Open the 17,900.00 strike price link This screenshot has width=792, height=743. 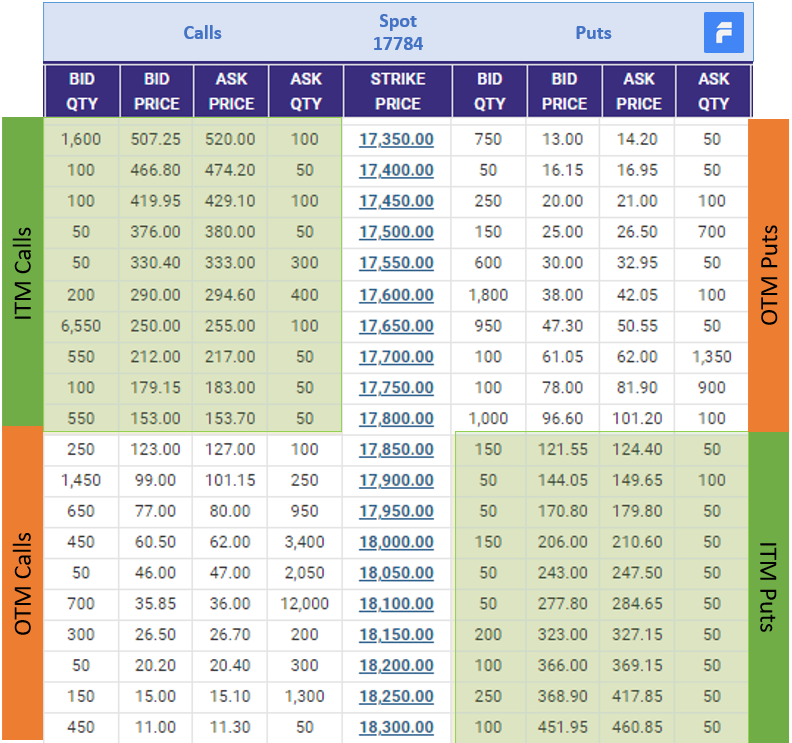397,480
